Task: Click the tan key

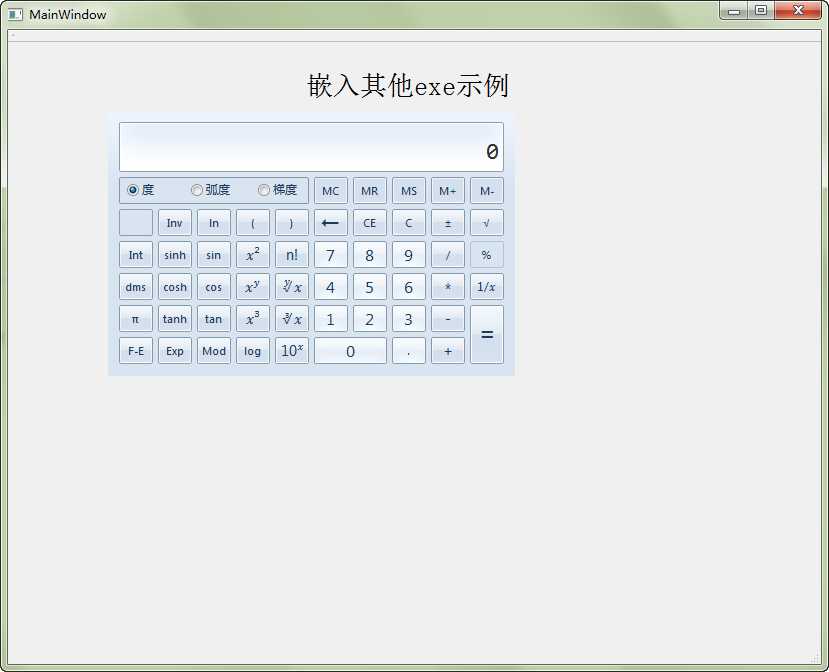Action: (x=214, y=319)
